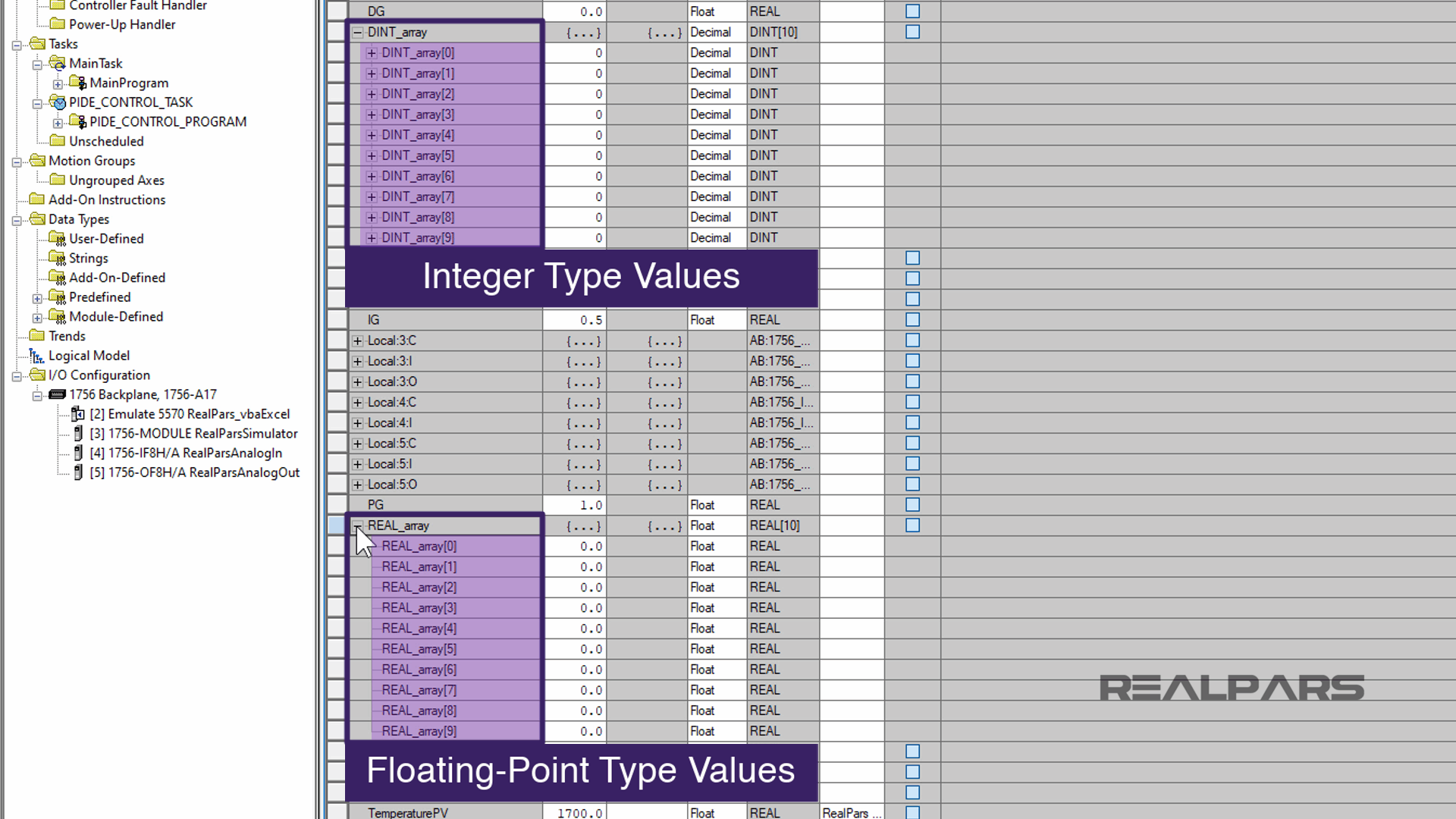Select the MainProgram program icon
This screenshot has width=1456, height=819.
(x=77, y=83)
